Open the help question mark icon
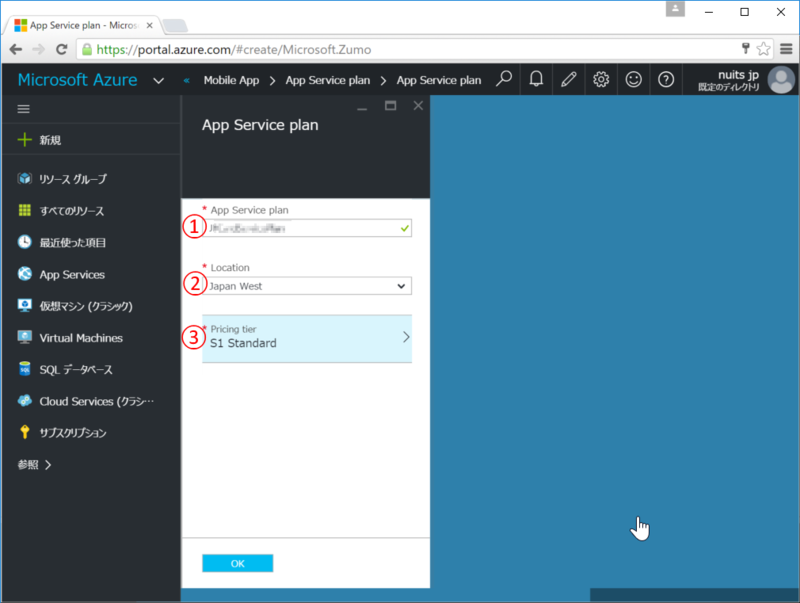This screenshot has width=800, height=603. 666,79
